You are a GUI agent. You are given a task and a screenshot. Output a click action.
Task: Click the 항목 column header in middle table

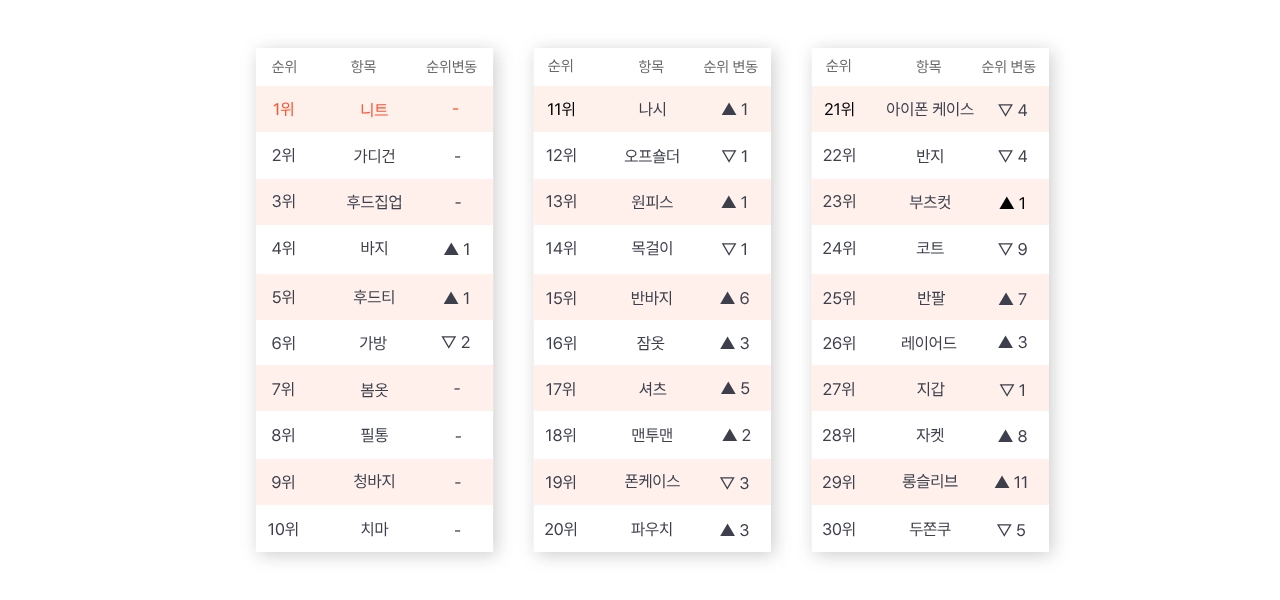pos(651,67)
